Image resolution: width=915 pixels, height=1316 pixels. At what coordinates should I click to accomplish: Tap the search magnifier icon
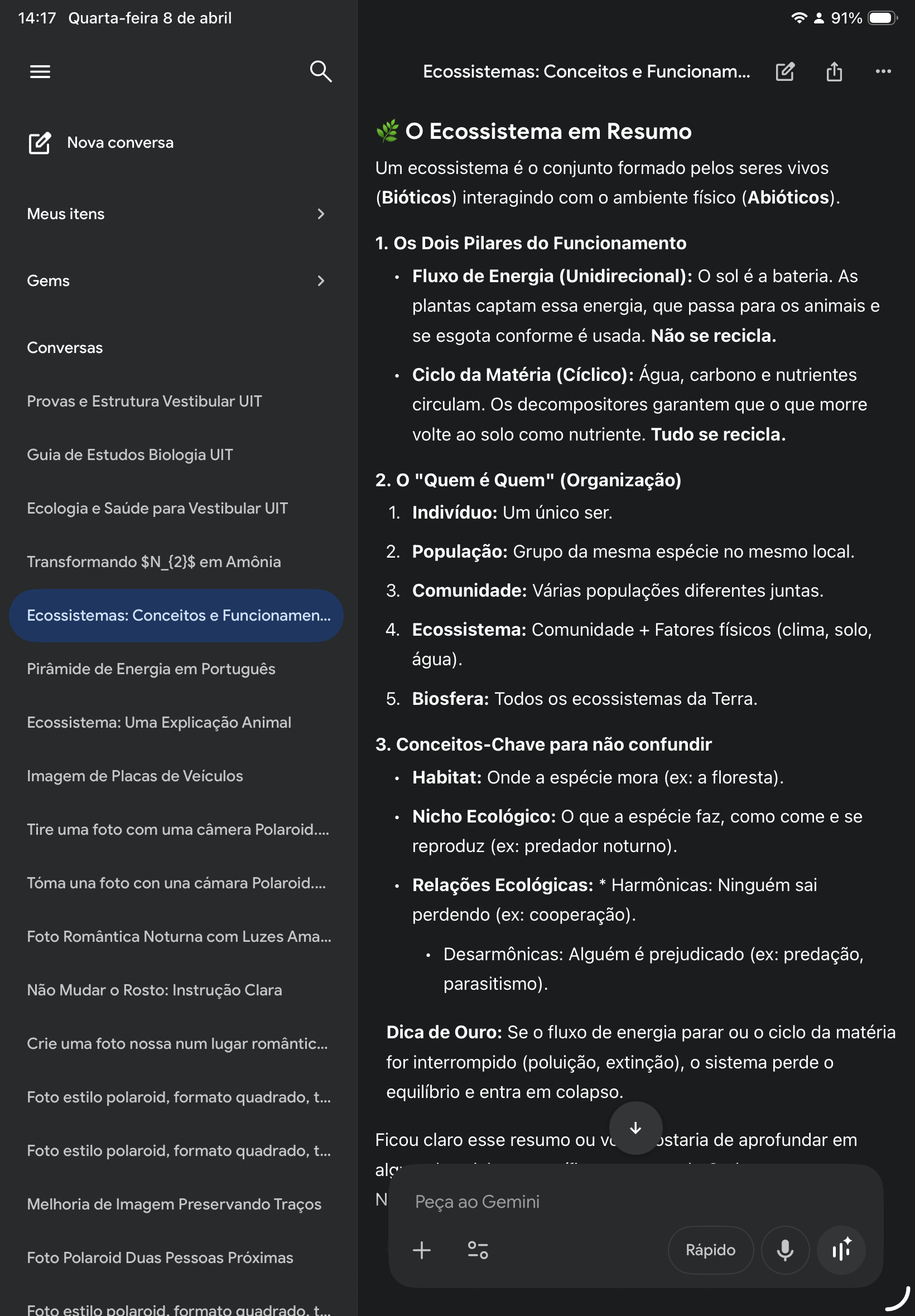tap(320, 71)
